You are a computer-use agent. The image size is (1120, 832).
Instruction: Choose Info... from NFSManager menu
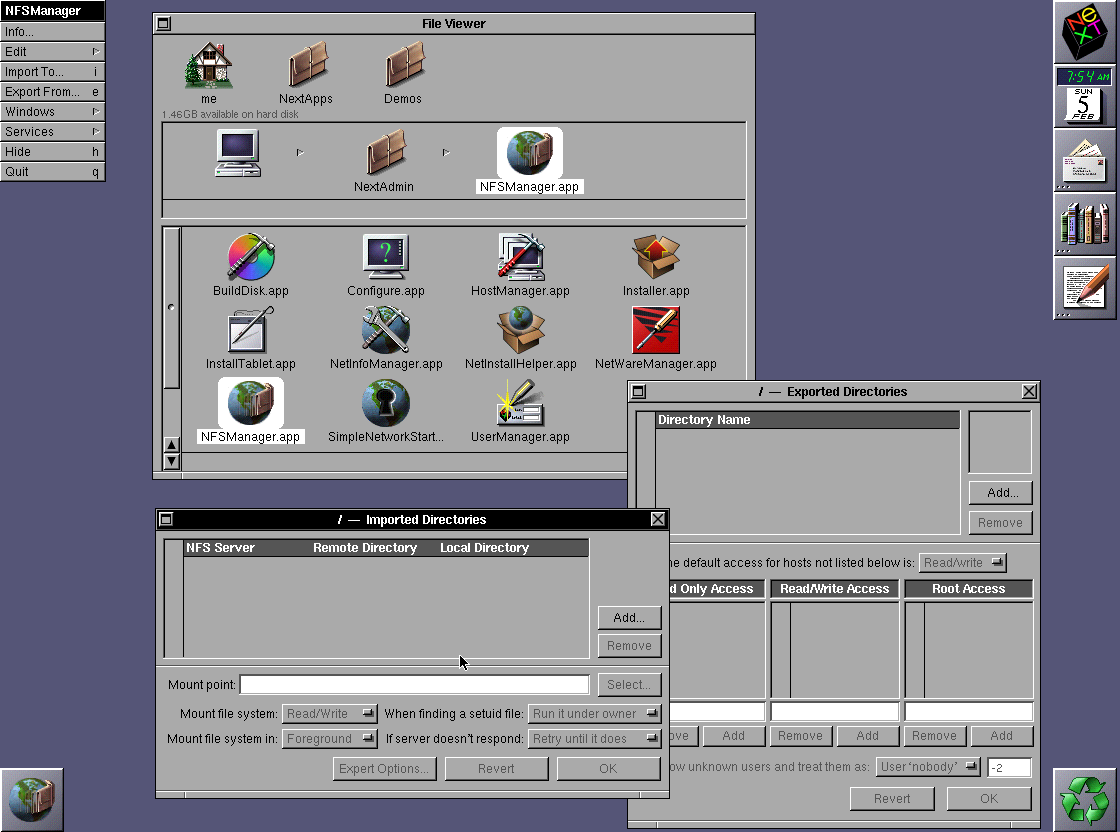pos(53,31)
